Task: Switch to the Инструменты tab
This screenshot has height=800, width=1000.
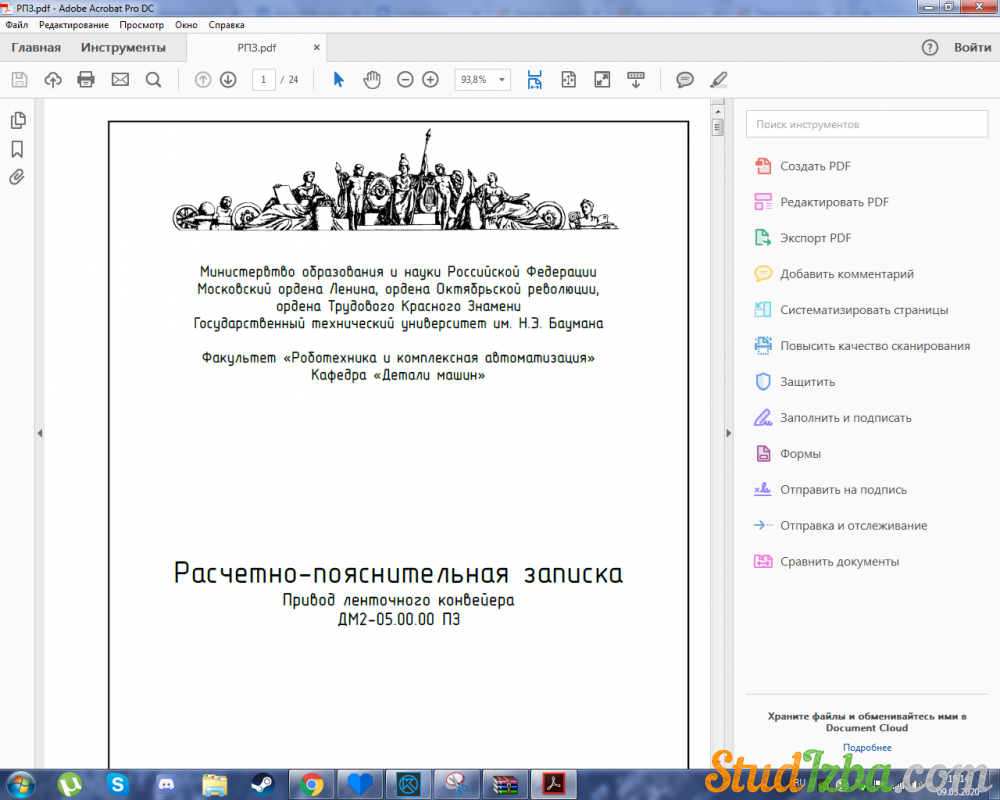Action: 123,47
